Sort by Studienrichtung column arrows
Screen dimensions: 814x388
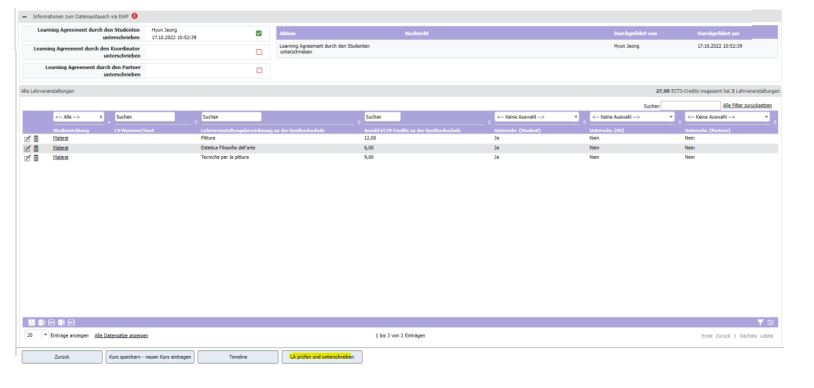click(109, 122)
